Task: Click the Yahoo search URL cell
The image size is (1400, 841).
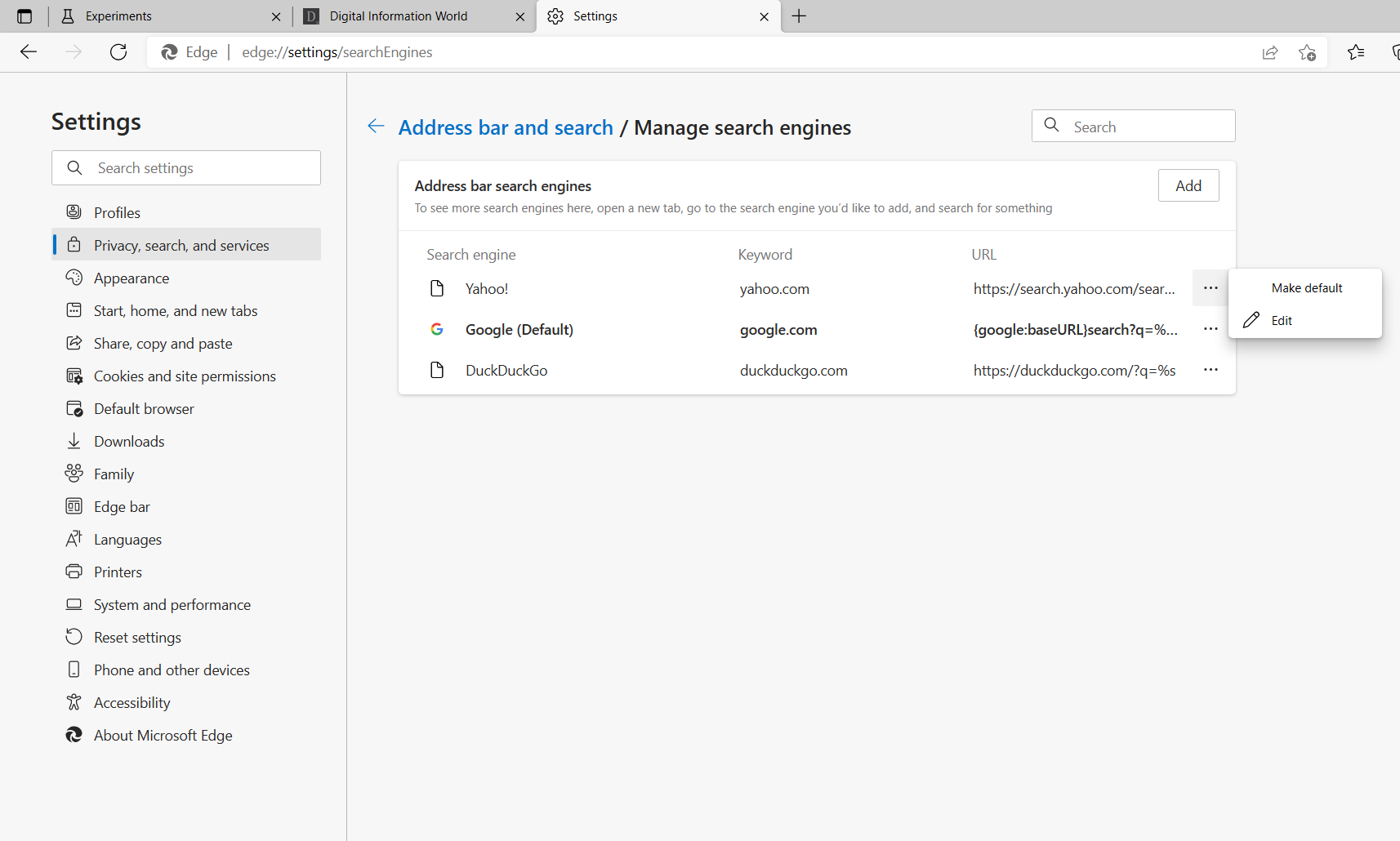Action: pyautogui.click(x=1075, y=288)
